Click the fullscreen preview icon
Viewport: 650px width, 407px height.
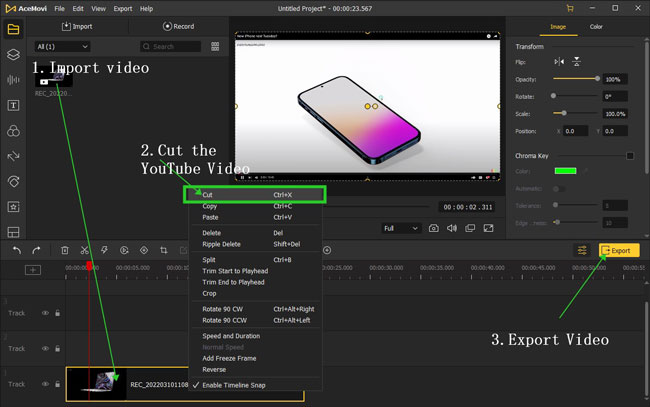click(488, 228)
